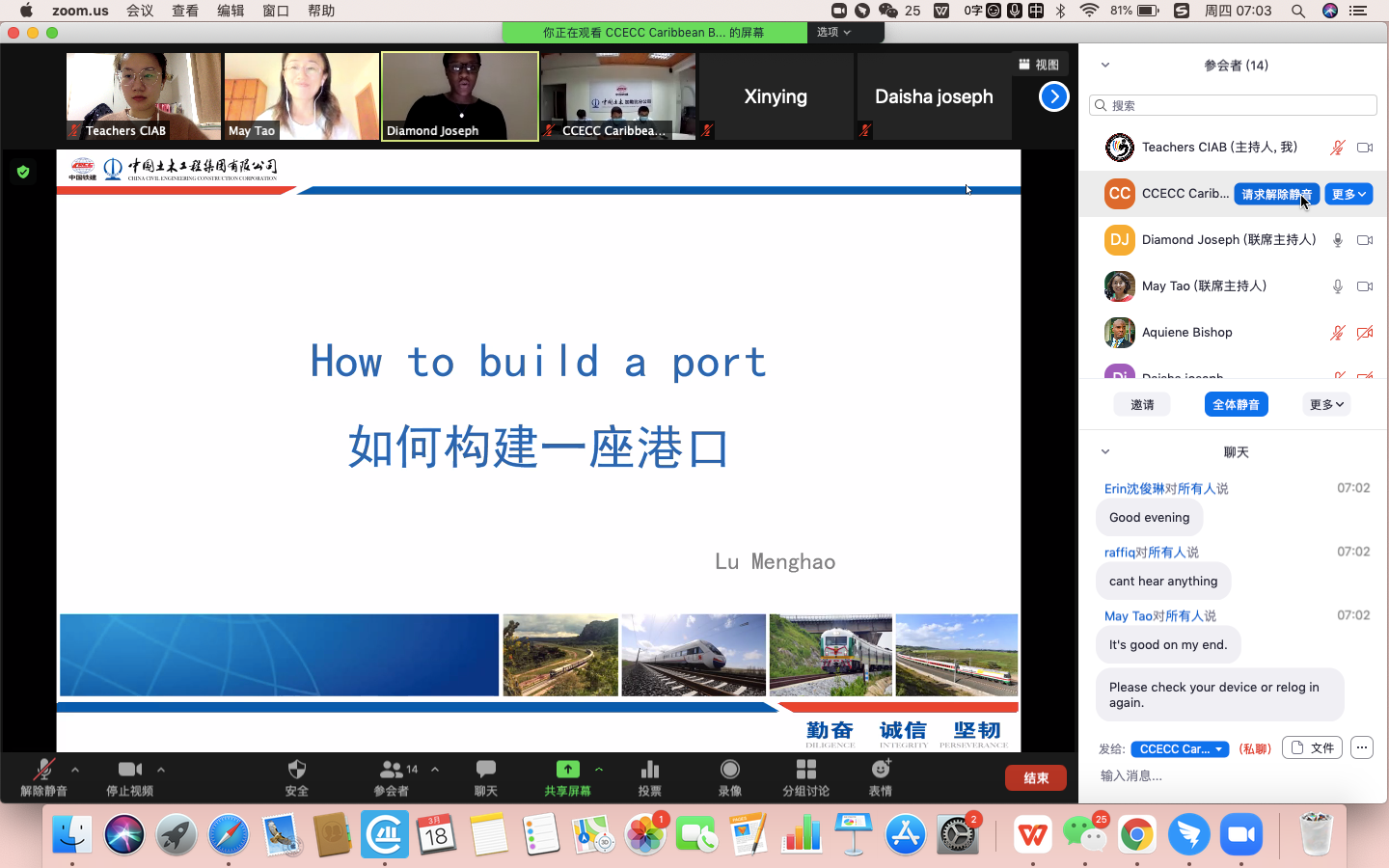Select the May Tao video thumbnail

tap(301, 96)
